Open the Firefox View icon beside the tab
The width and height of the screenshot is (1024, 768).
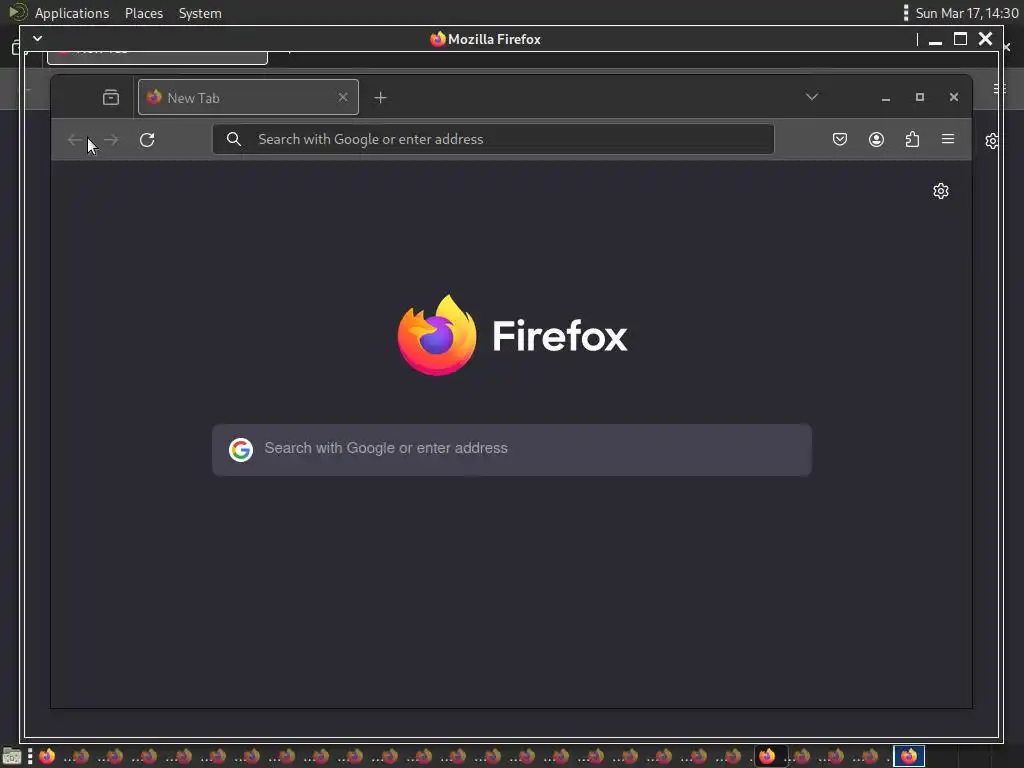click(x=111, y=97)
